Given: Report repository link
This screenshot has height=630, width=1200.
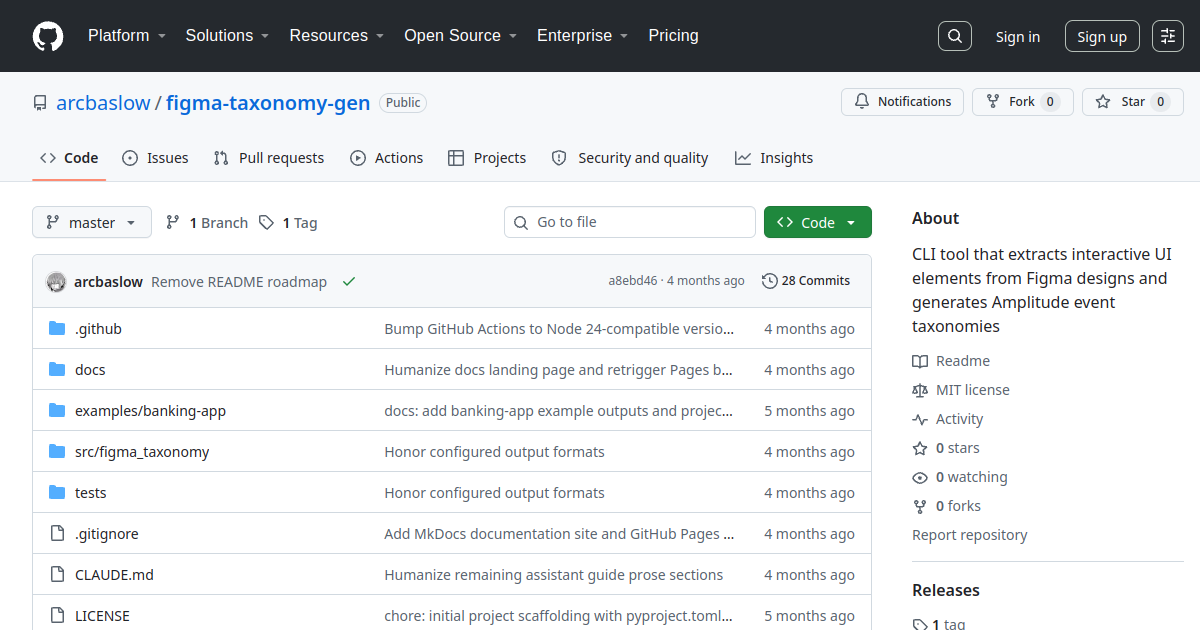Looking at the screenshot, I should point(970,535).
